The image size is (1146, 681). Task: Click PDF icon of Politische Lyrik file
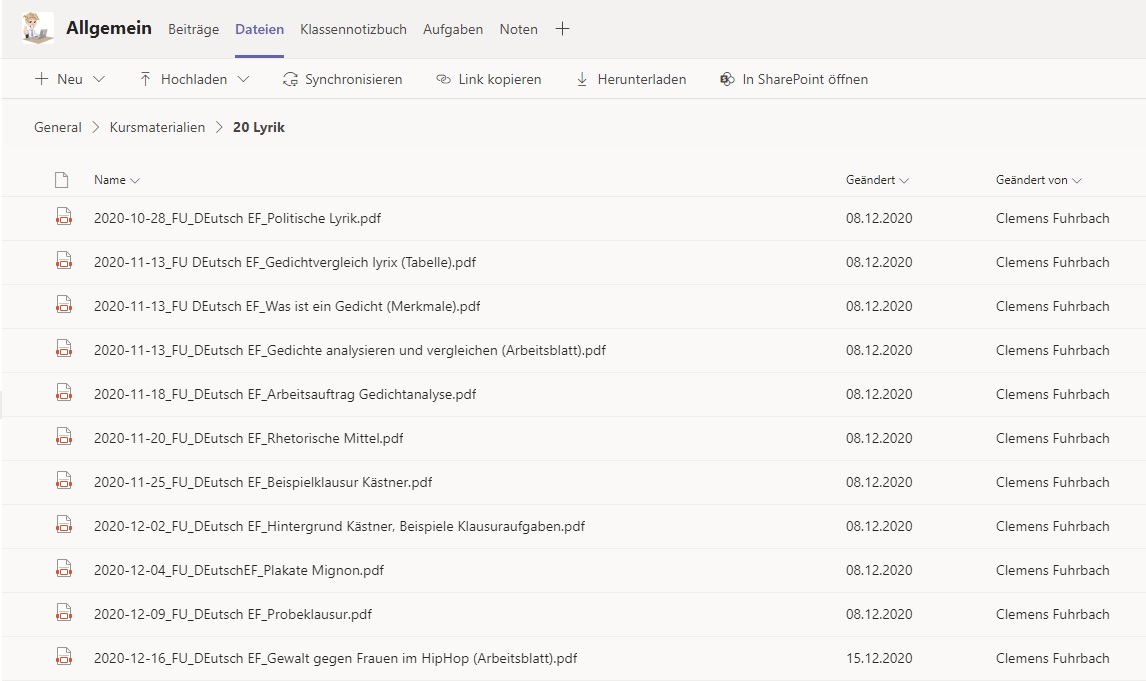(x=63, y=218)
